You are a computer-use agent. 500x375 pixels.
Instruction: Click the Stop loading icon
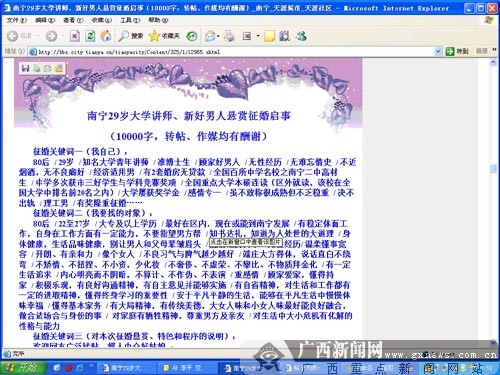pyautogui.click(x=75, y=36)
